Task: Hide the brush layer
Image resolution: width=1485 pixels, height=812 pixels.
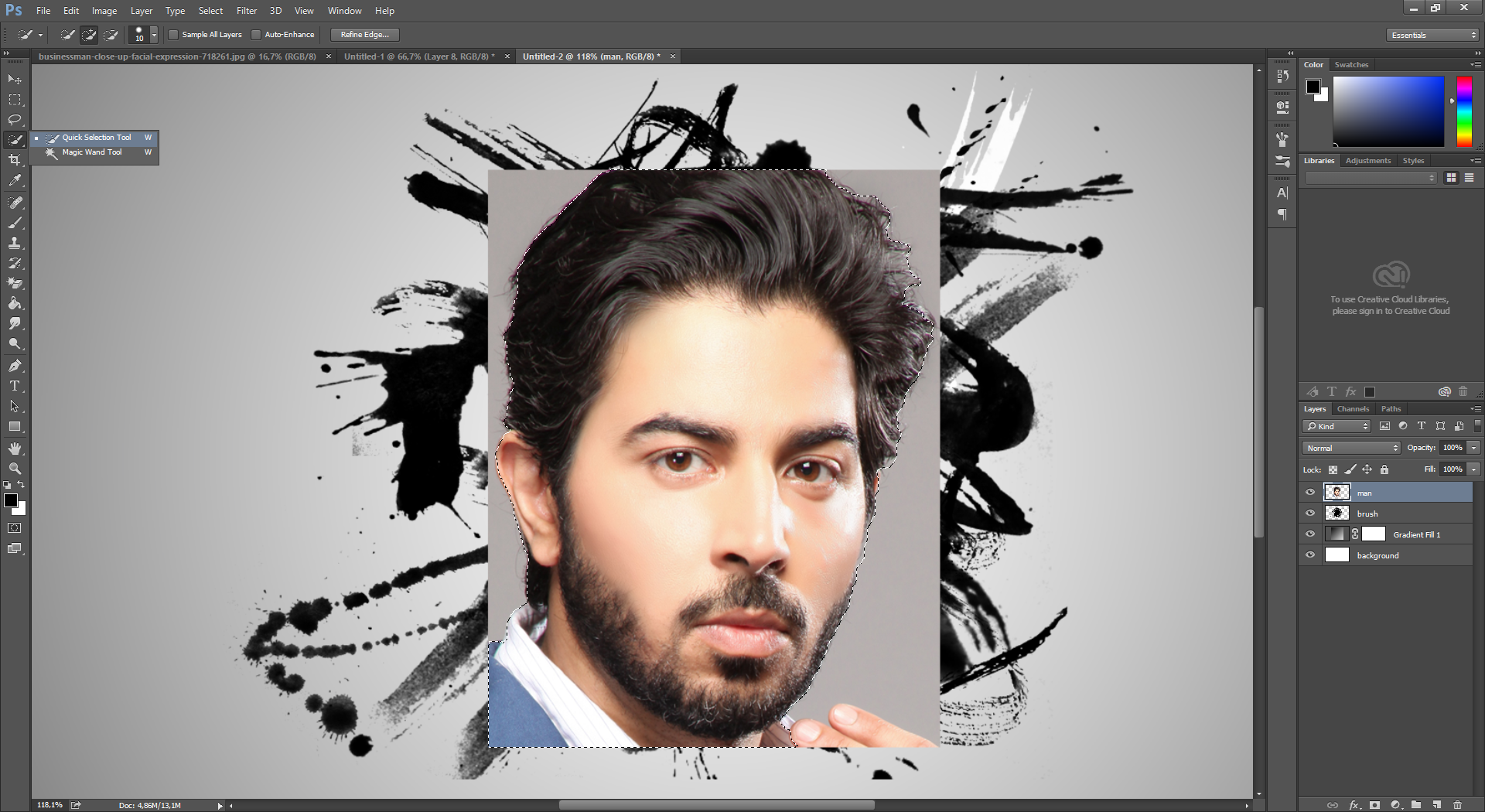Action: pos(1310,513)
